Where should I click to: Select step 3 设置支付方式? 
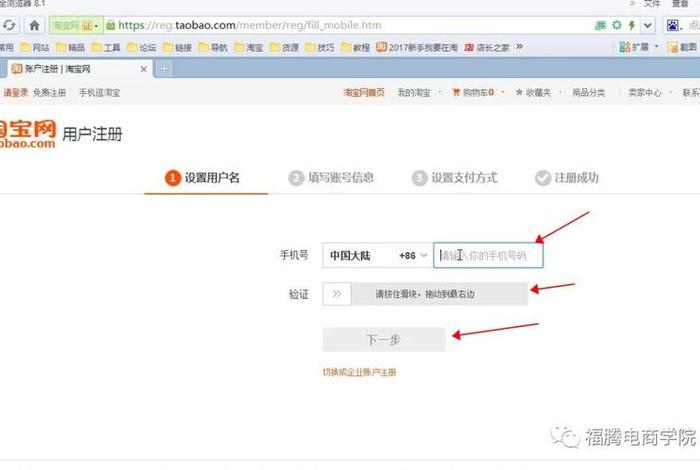(x=454, y=178)
